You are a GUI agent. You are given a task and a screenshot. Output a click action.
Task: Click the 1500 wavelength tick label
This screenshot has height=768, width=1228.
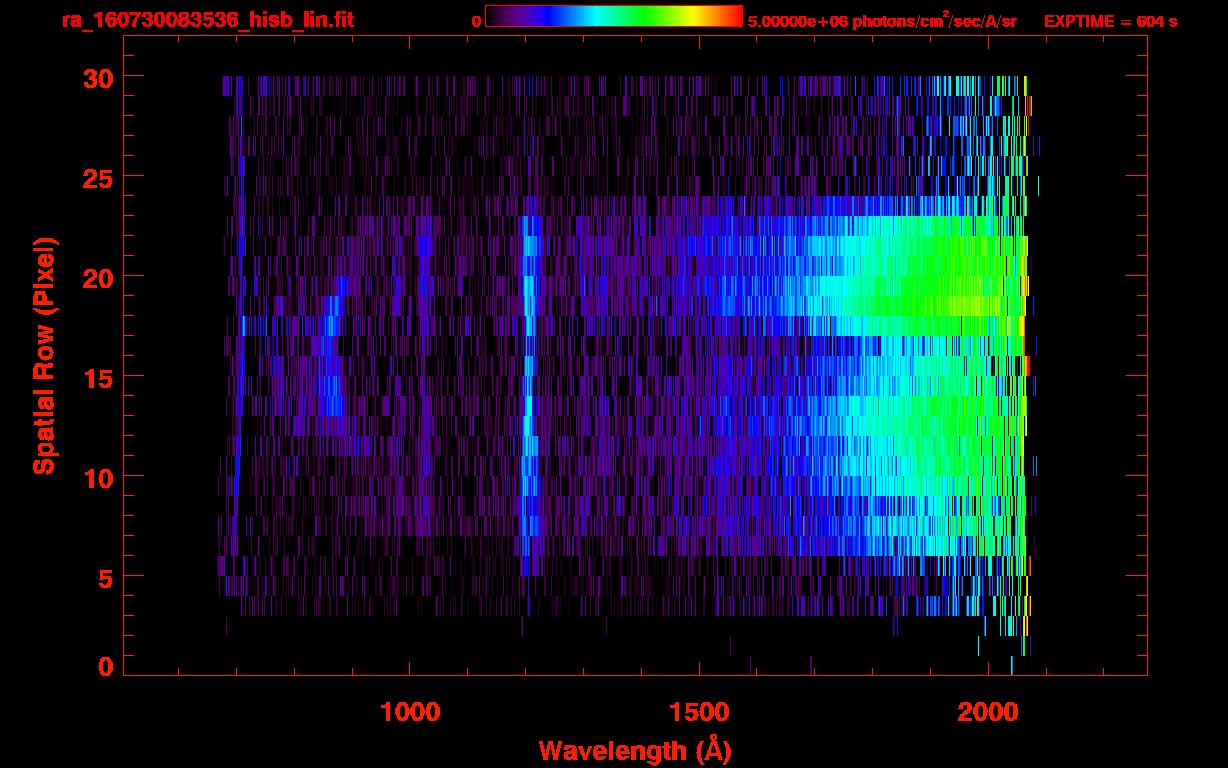click(x=699, y=711)
